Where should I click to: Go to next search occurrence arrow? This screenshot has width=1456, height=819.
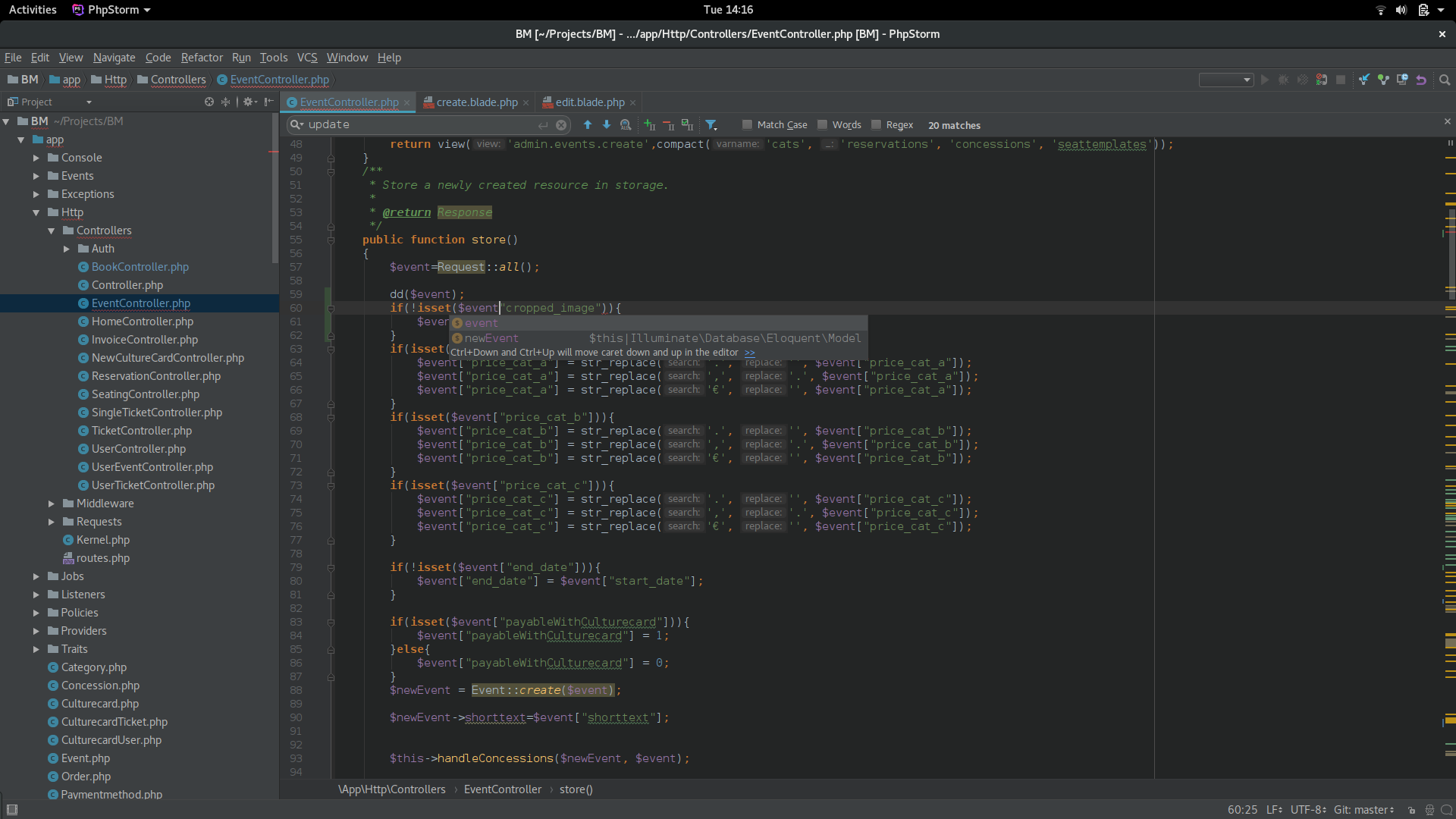(x=606, y=124)
